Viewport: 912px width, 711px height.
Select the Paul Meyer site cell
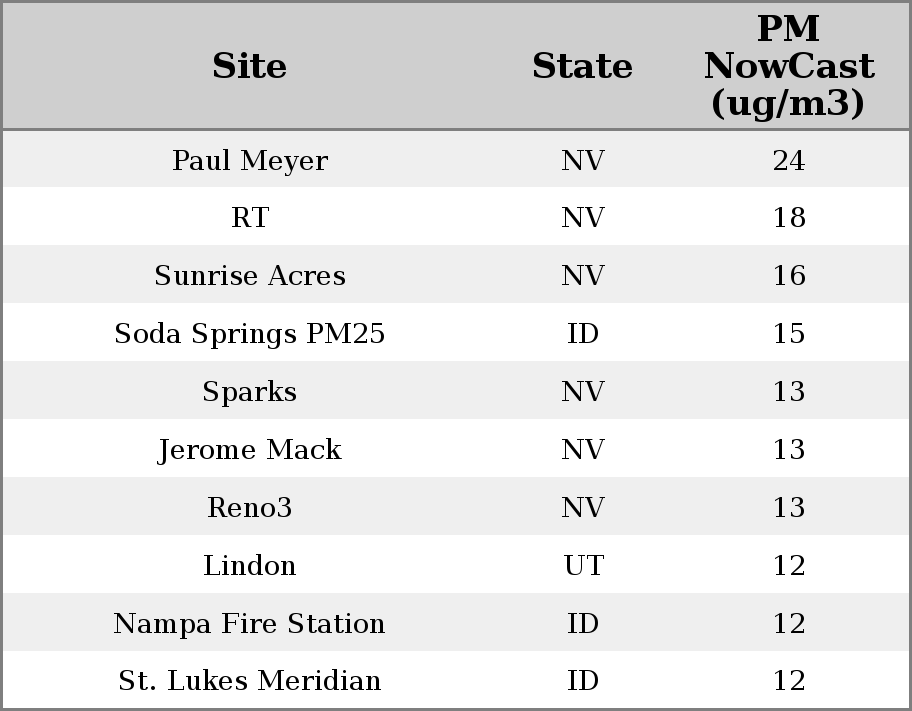(250, 161)
